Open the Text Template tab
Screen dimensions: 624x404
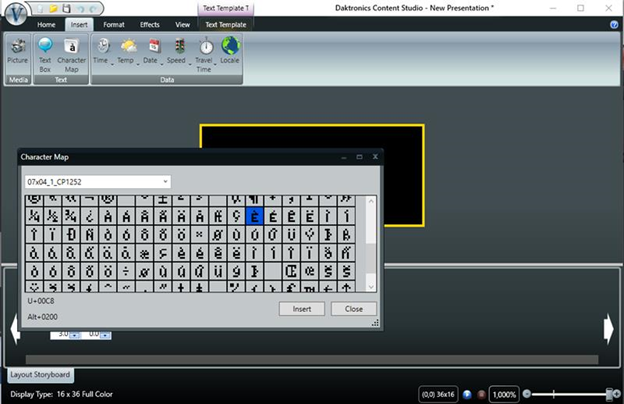pos(226,25)
